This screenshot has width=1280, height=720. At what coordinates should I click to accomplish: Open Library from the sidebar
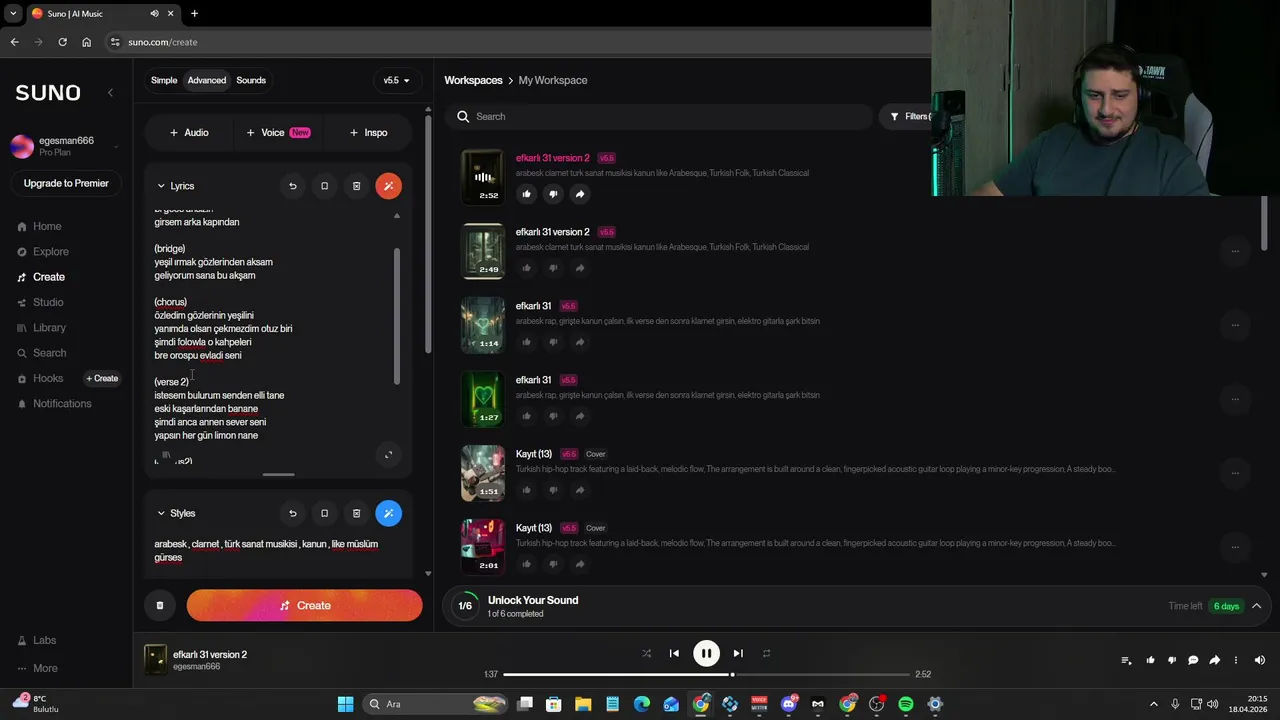(x=42, y=328)
